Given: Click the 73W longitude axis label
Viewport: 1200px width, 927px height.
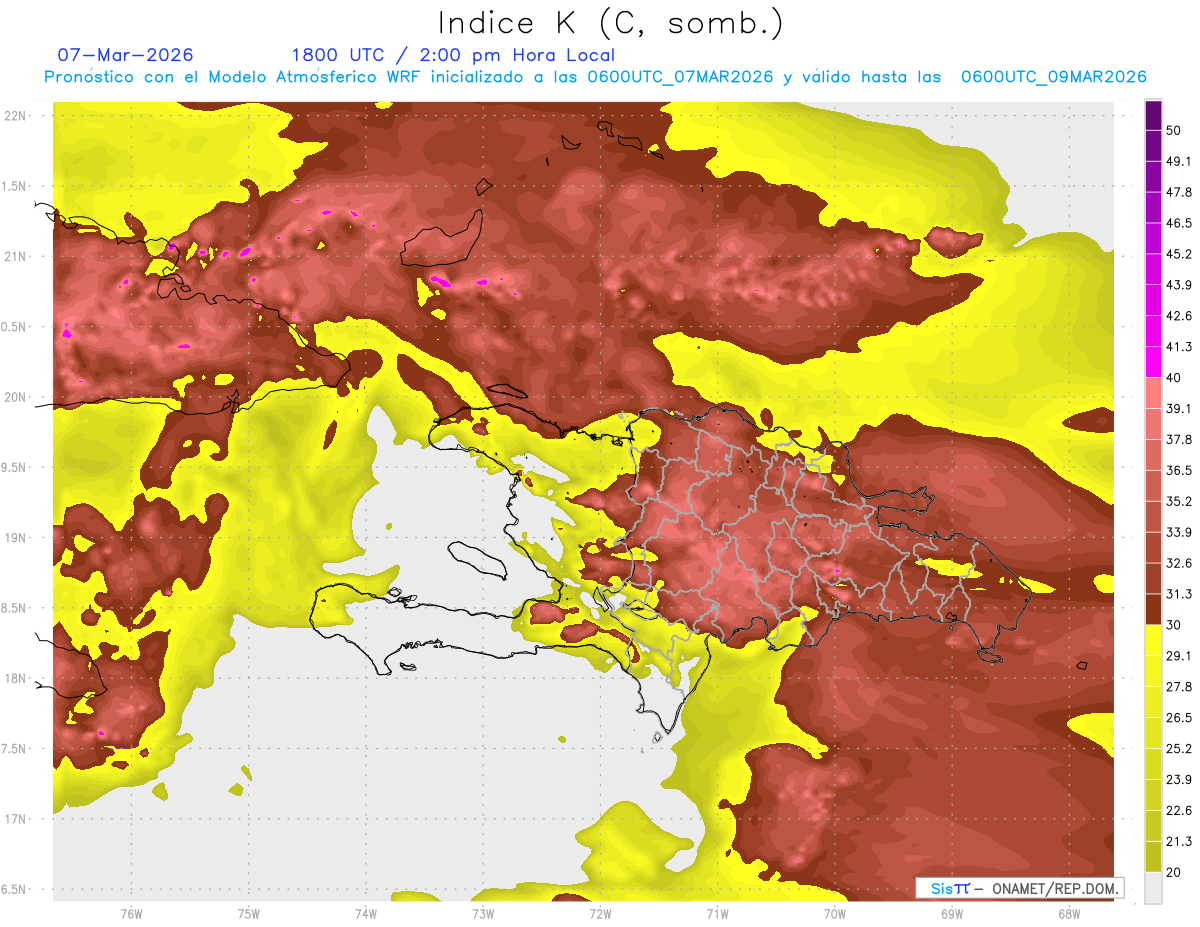Looking at the screenshot, I should 483,914.
